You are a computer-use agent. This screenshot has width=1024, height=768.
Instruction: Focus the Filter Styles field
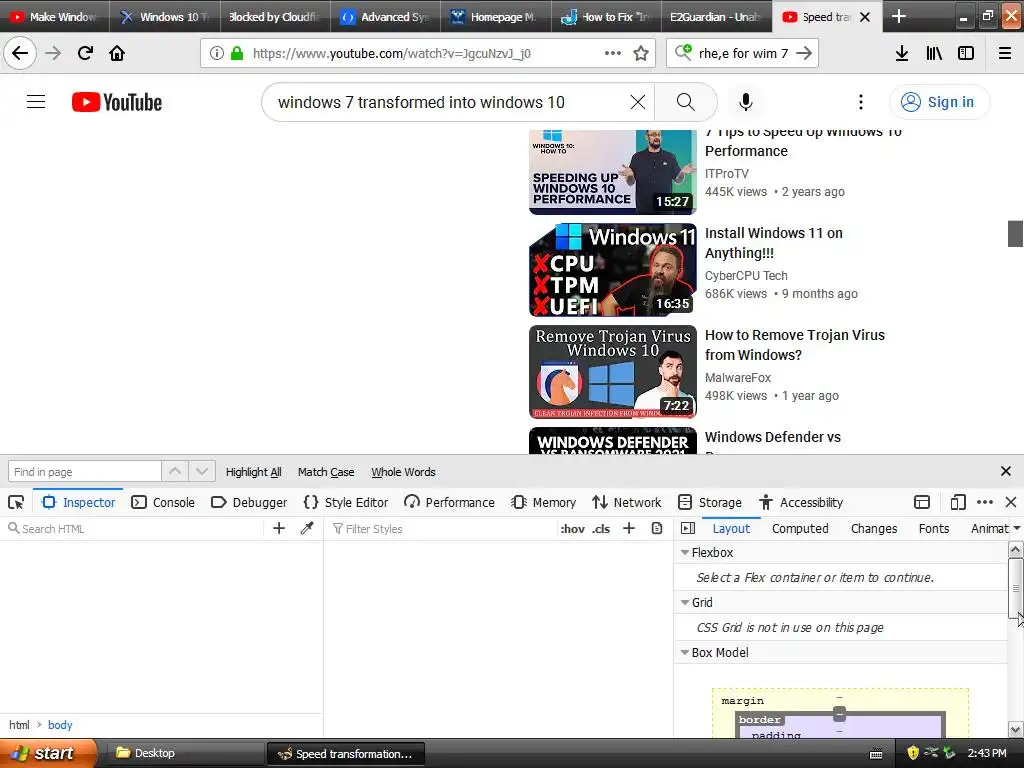(x=442, y=528)
